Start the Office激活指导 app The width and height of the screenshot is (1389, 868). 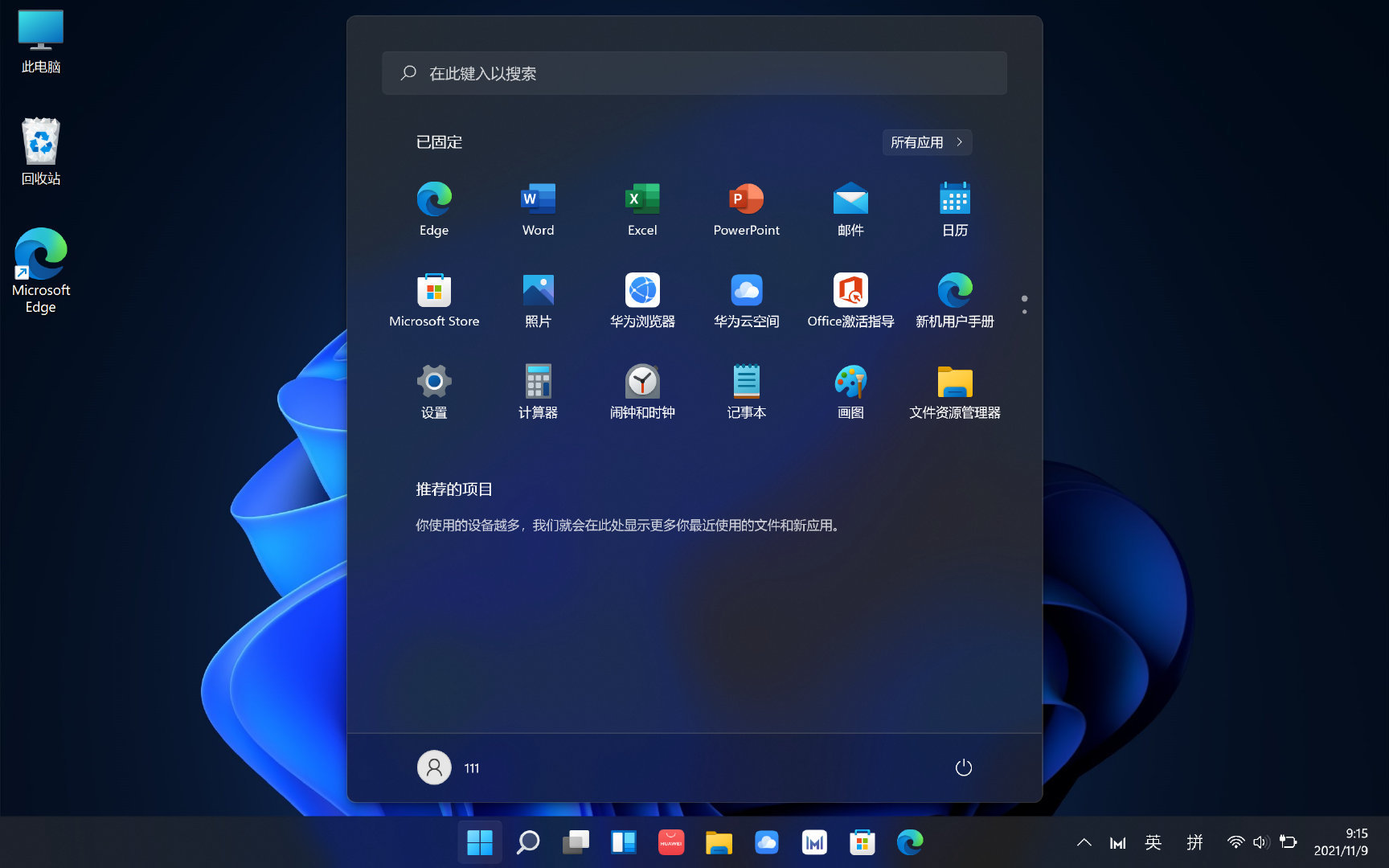point(850,301)
